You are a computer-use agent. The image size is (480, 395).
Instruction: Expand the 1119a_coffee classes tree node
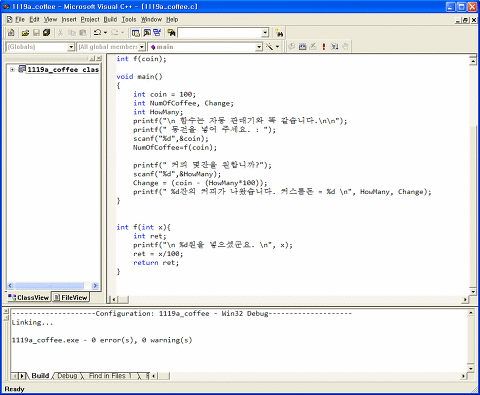pyautogui.click(x=12, y=70)
